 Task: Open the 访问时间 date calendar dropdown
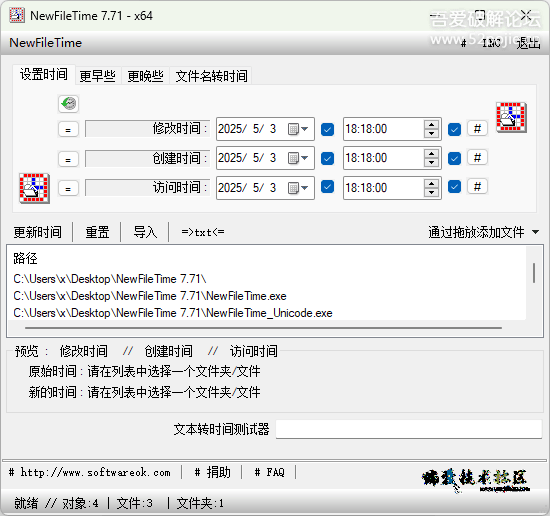(x=298, y=188)
